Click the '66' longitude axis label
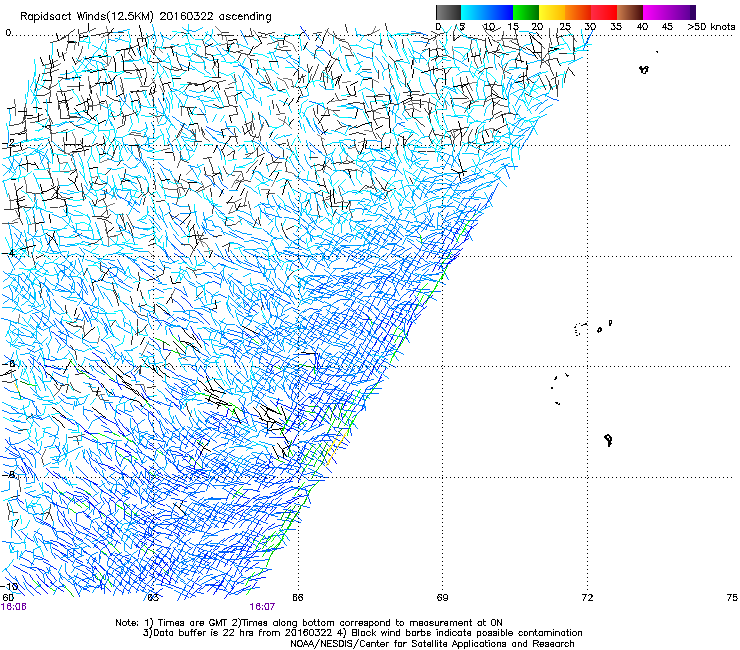 pyautogui.click(x=297, y=598)
